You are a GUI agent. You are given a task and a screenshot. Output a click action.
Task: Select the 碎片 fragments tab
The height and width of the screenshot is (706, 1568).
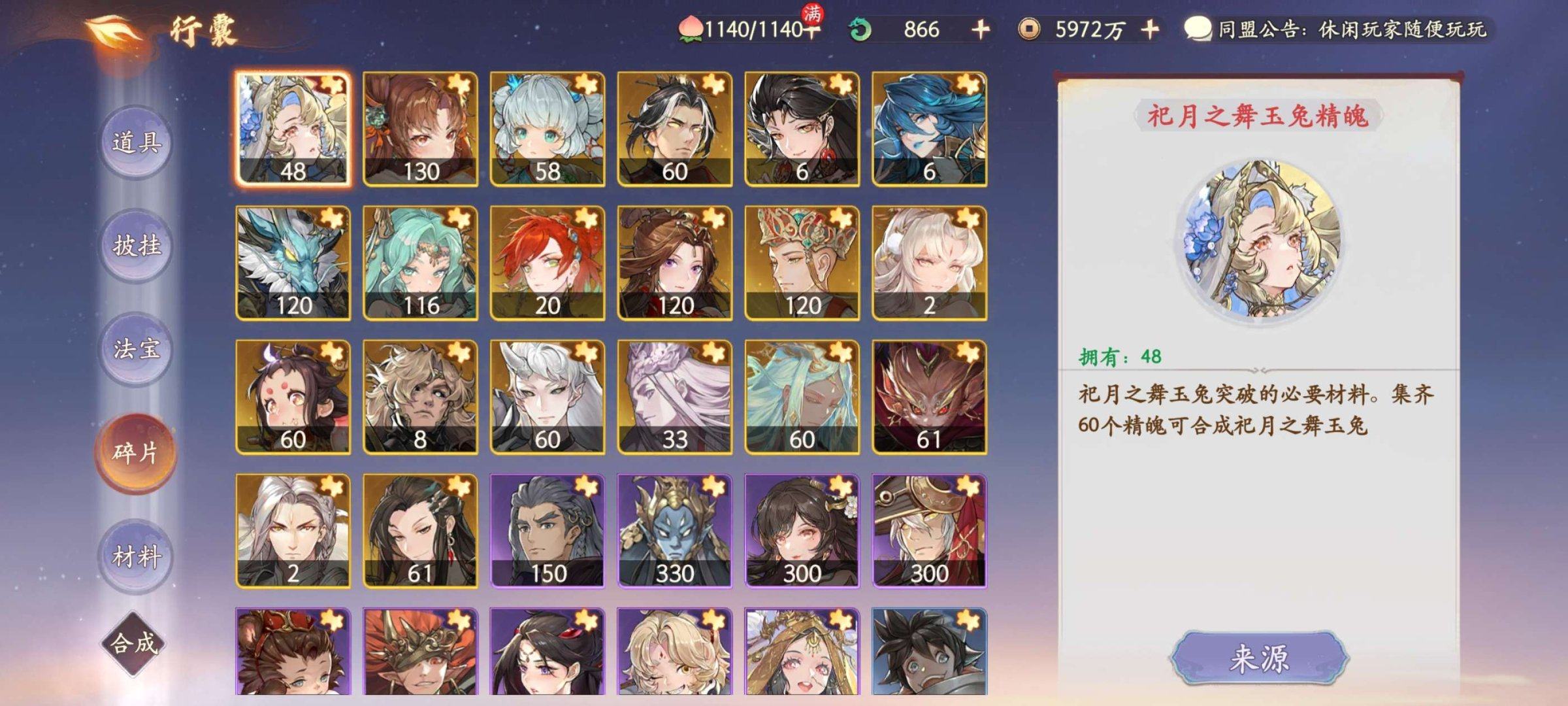pyautogui.click(x=136, y=452)
